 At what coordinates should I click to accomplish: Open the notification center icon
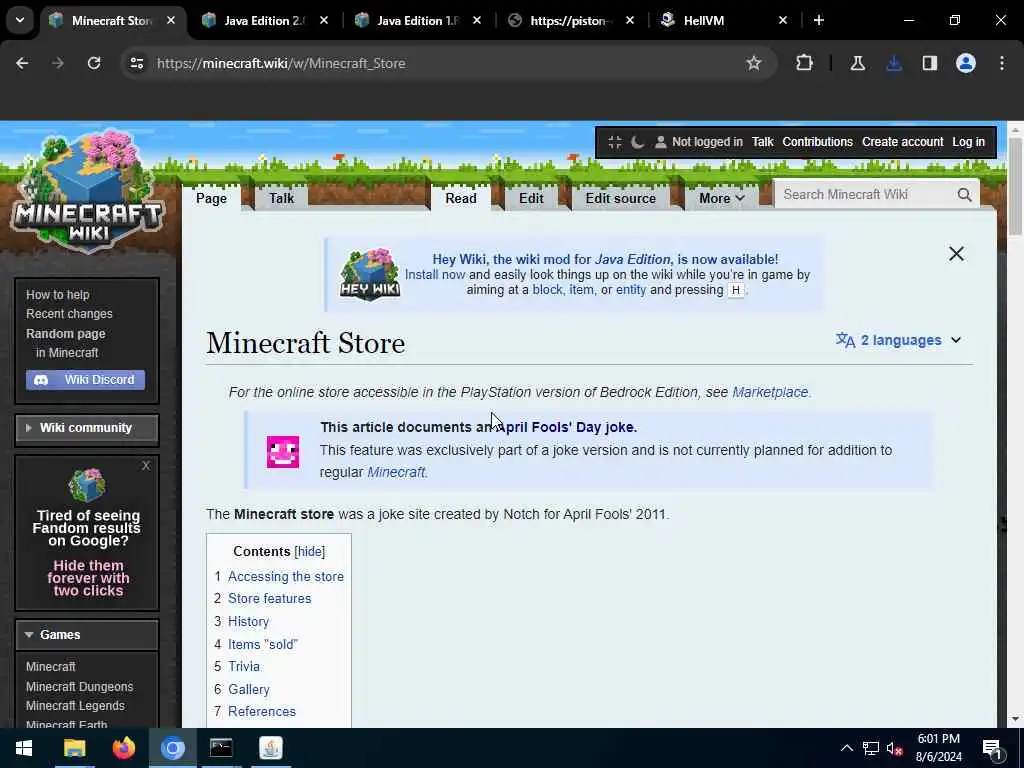pyautogui.click(x=991, y=748)
